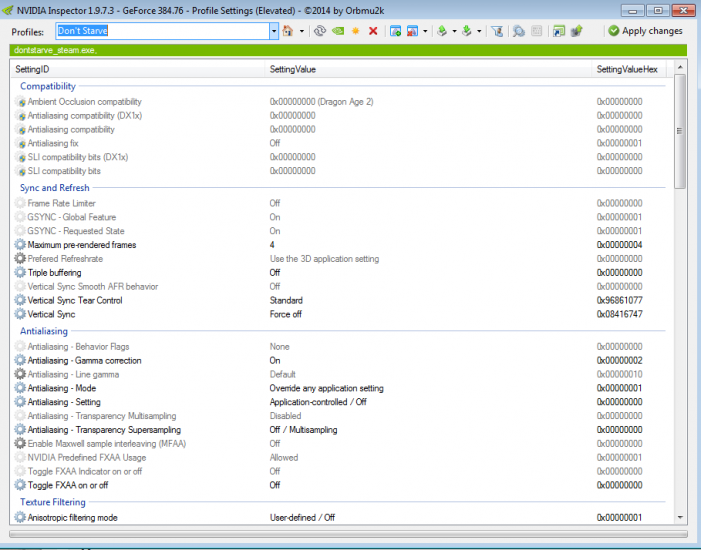Click the Apply changes button
This screenshot has height=550, width=701.
coord(645,31)
